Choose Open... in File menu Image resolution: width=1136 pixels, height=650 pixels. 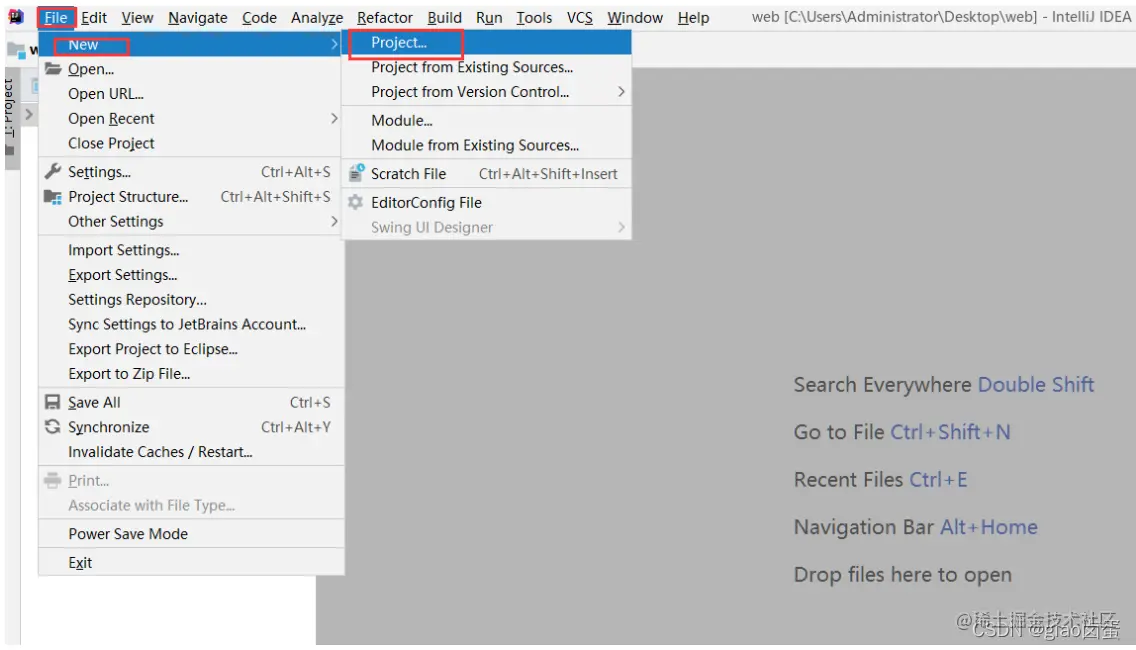click(190, 69)
